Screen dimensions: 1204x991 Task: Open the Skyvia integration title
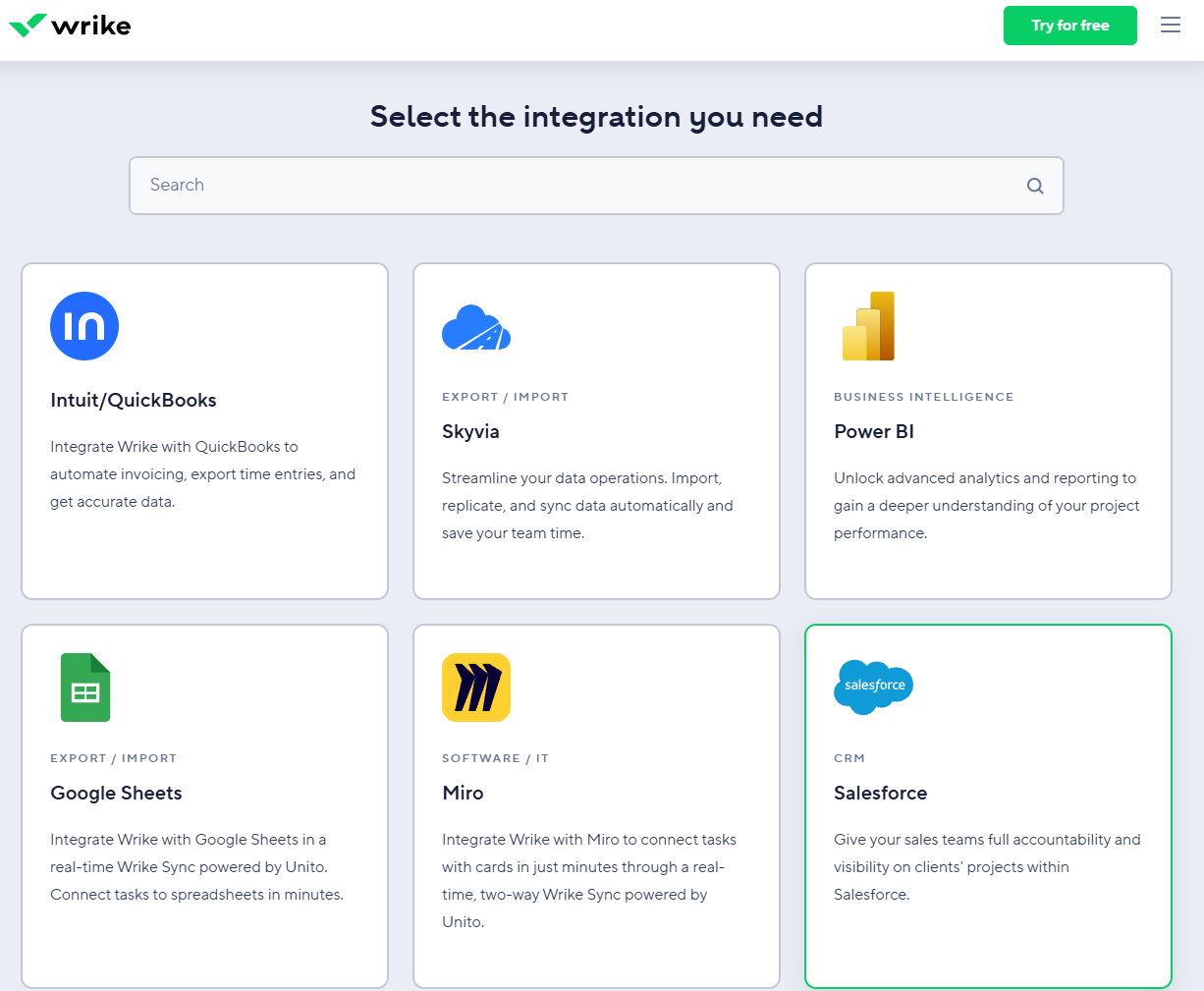470,431
